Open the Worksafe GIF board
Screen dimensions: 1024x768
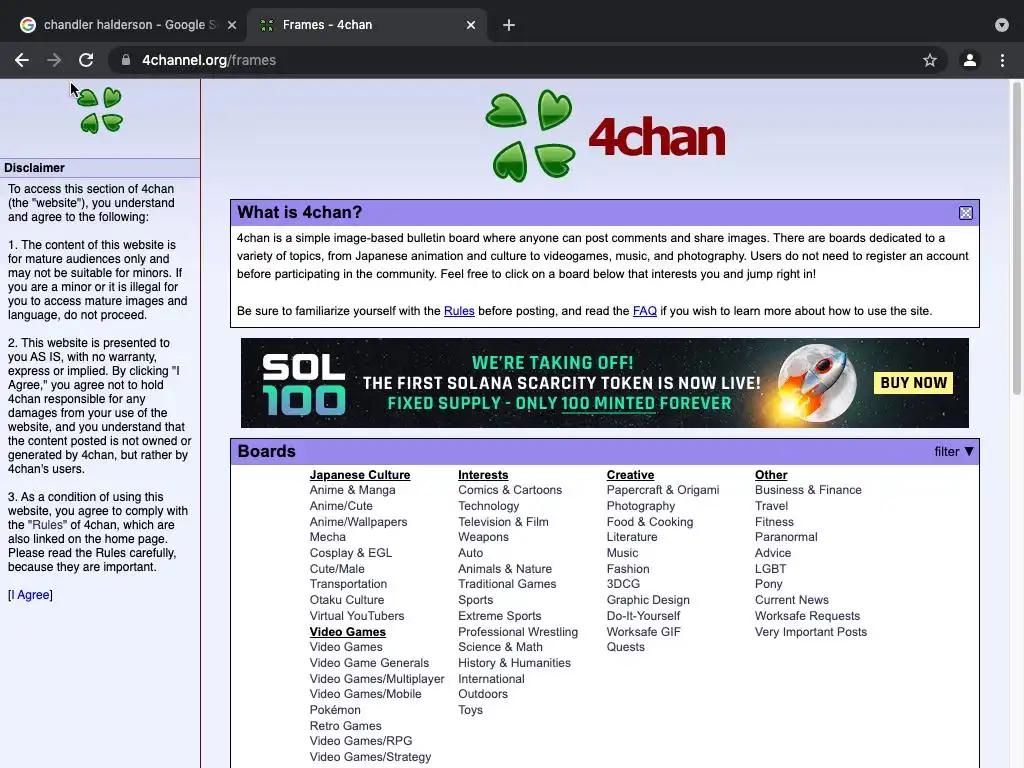643,632
